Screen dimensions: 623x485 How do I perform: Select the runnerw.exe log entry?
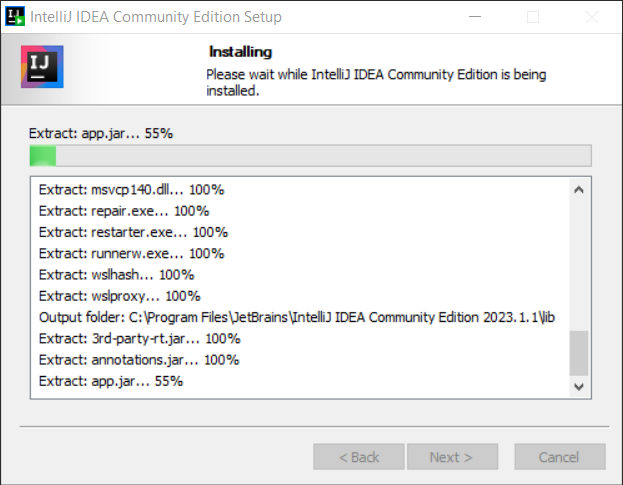[131, 253]
